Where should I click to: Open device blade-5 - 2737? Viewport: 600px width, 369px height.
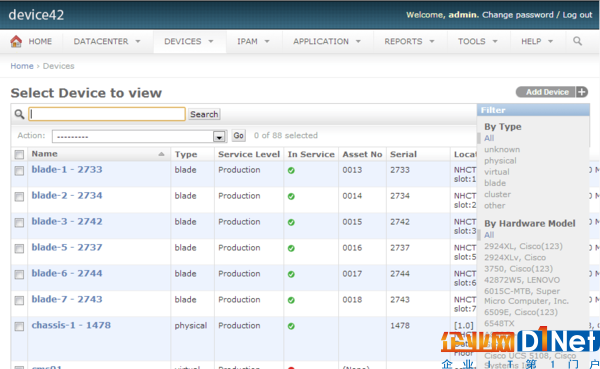click(67, 247)
